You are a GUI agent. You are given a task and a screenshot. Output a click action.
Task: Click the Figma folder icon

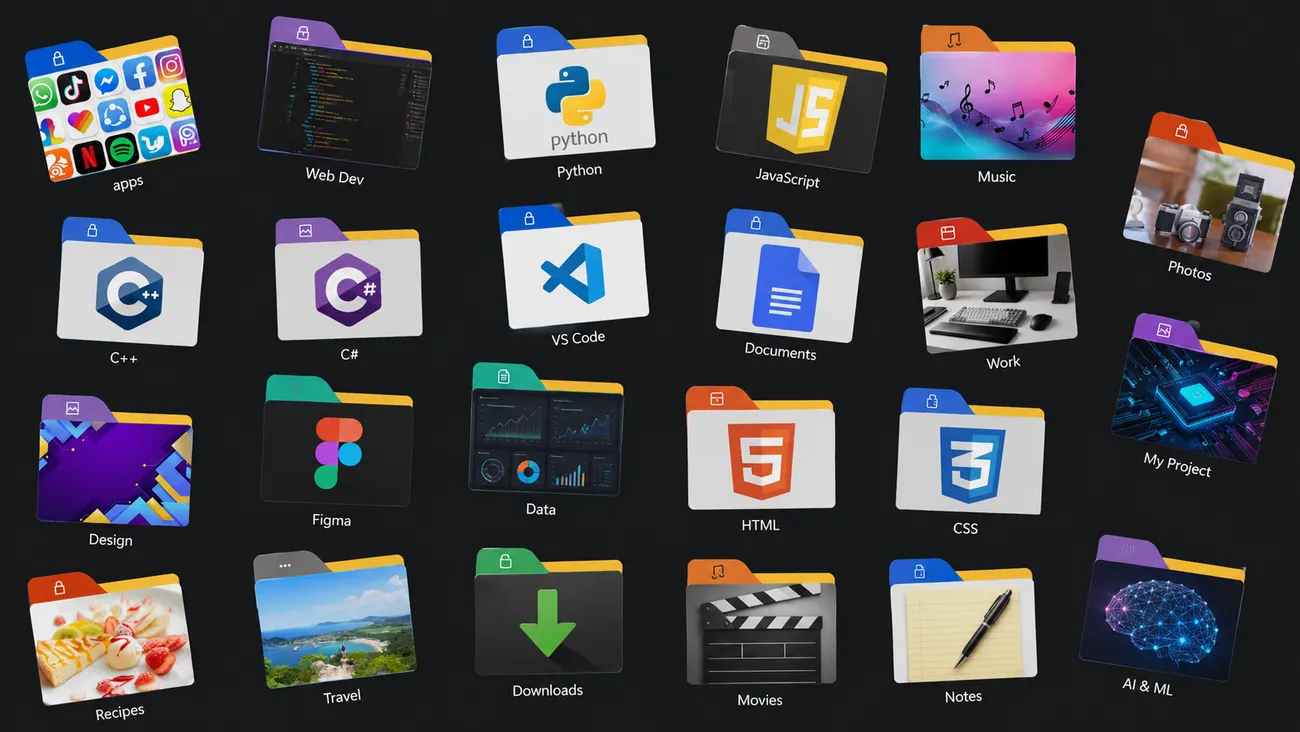[x=337, y=441]
